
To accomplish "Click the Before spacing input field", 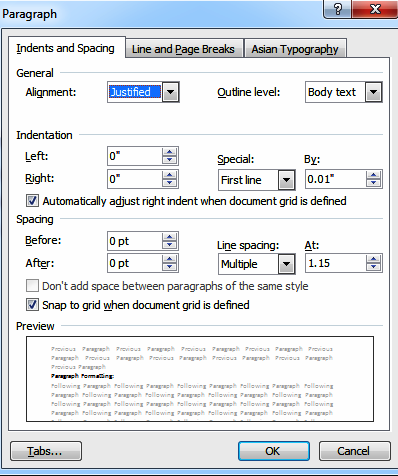I will click(x=135, y=241).
